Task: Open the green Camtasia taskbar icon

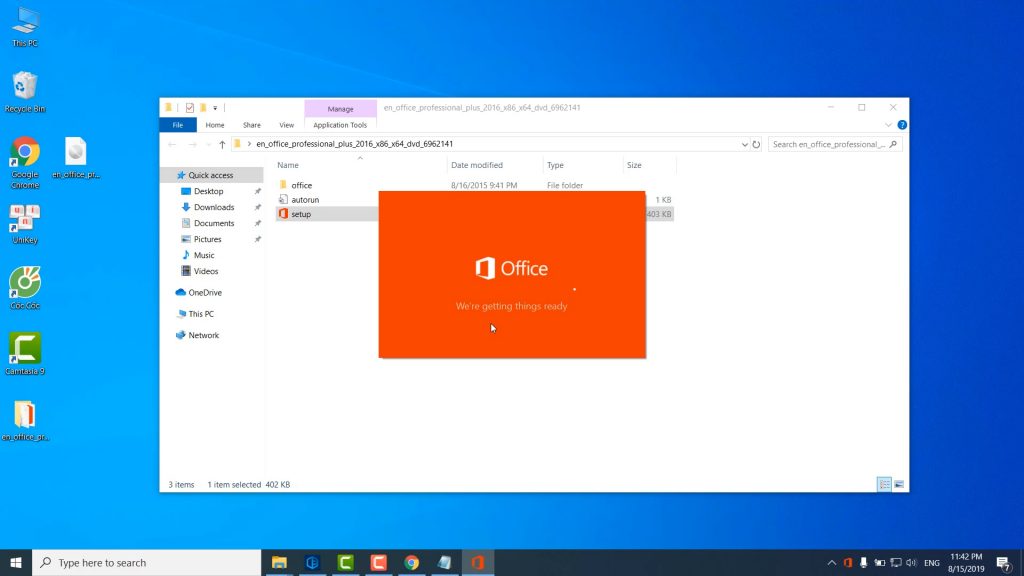Action: (345, 562)
